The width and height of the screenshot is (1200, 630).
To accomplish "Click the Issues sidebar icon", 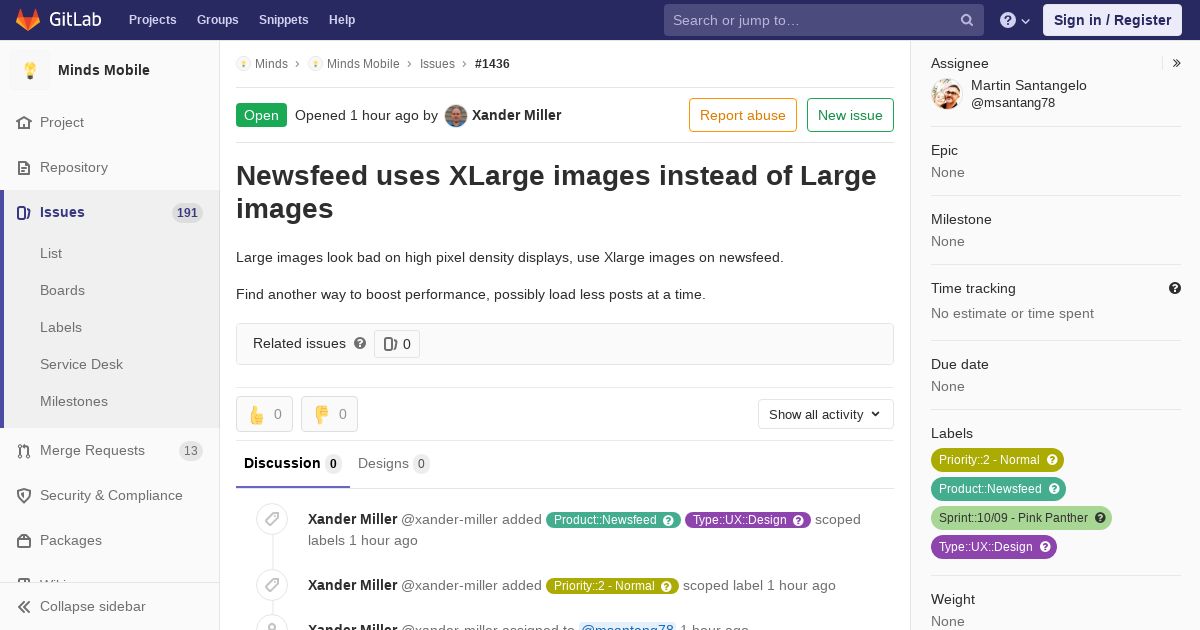I will point(24,212).
